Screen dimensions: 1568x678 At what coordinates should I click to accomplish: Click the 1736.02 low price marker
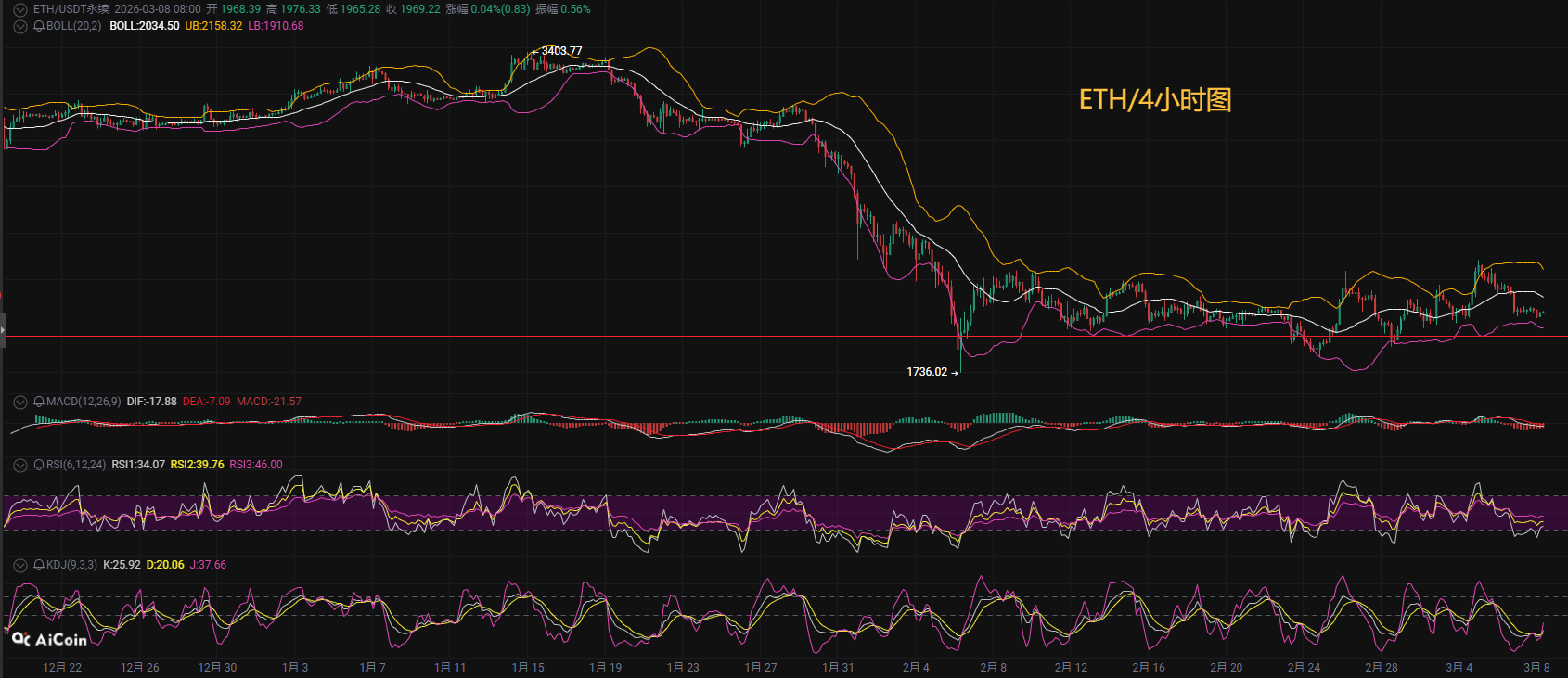927,372
